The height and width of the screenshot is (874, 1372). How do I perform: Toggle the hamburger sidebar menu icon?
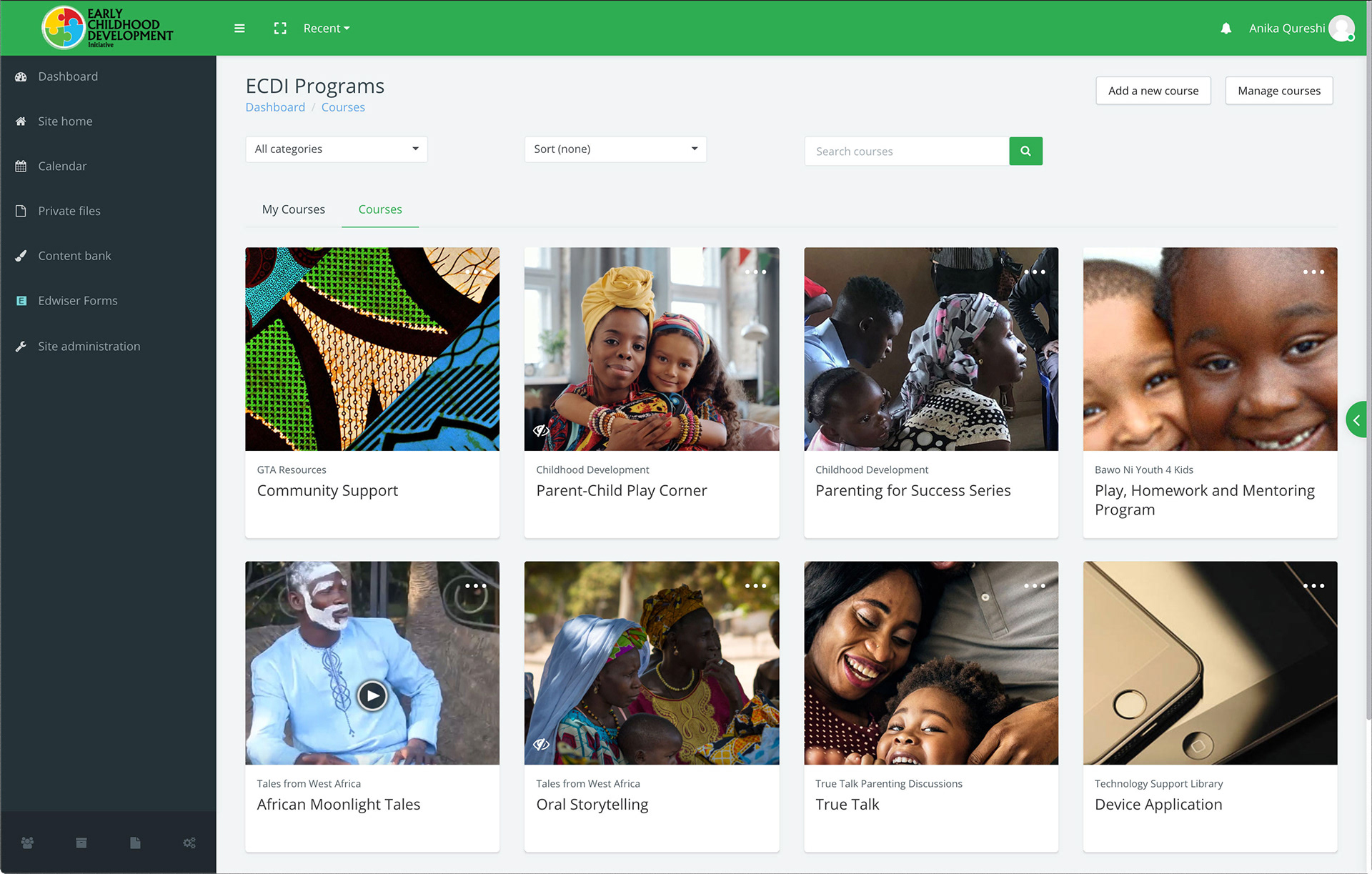(239, 29)
